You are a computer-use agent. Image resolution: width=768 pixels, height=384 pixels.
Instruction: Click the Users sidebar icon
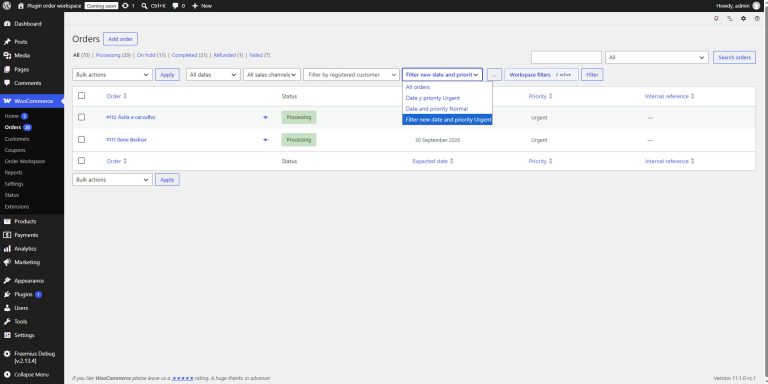pyautogui.click(x=7, y=308)
